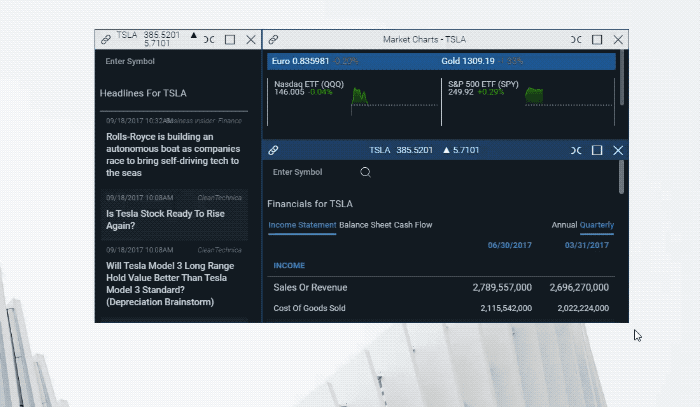Click the INCOME section heading
The width and height of the screenshot is (700, 407).
289,266
